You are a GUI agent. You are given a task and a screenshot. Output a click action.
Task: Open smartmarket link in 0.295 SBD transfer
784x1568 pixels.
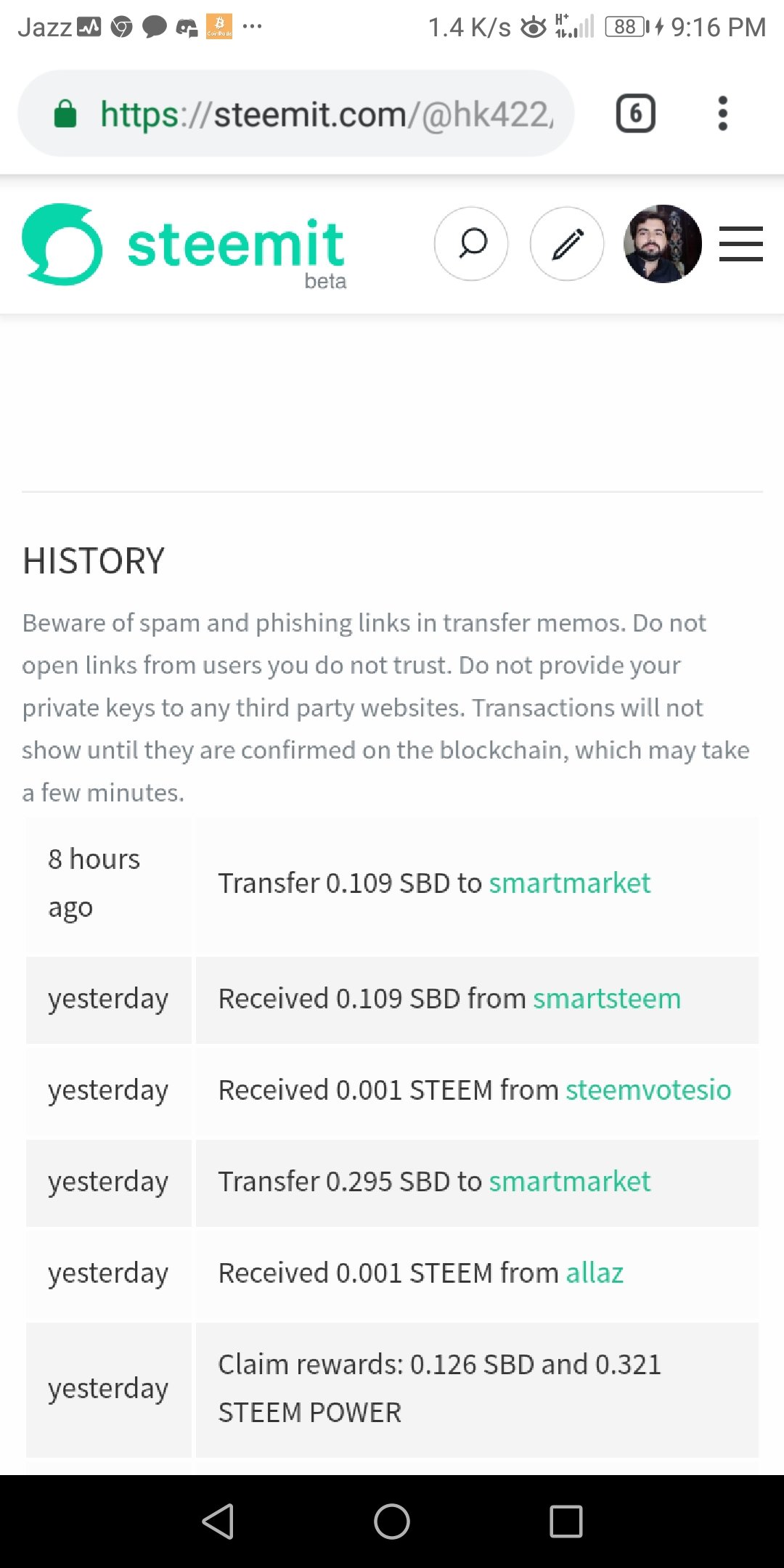pos(570,1182)
